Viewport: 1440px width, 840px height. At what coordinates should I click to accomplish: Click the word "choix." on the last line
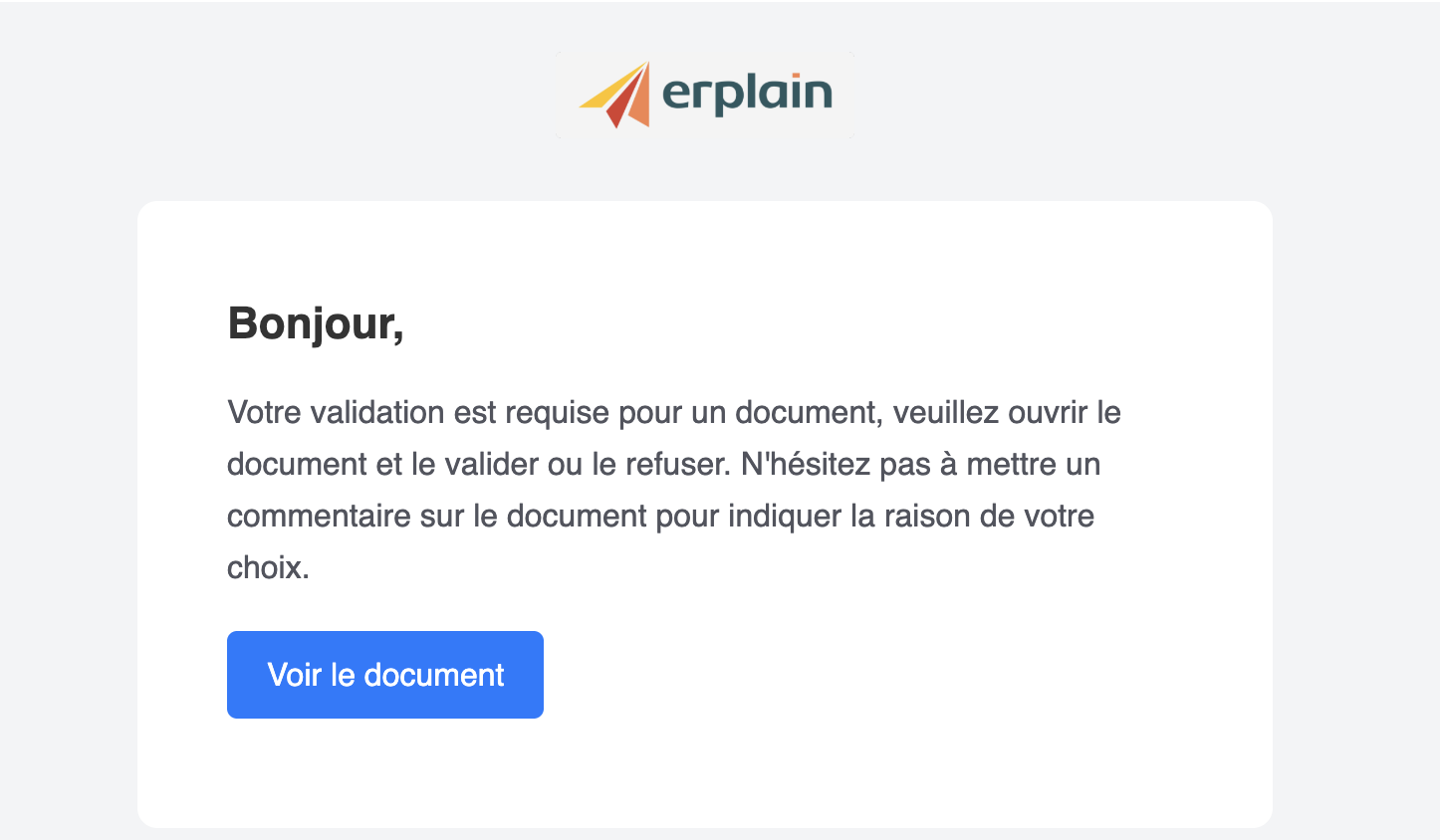(x=268, y=567)
